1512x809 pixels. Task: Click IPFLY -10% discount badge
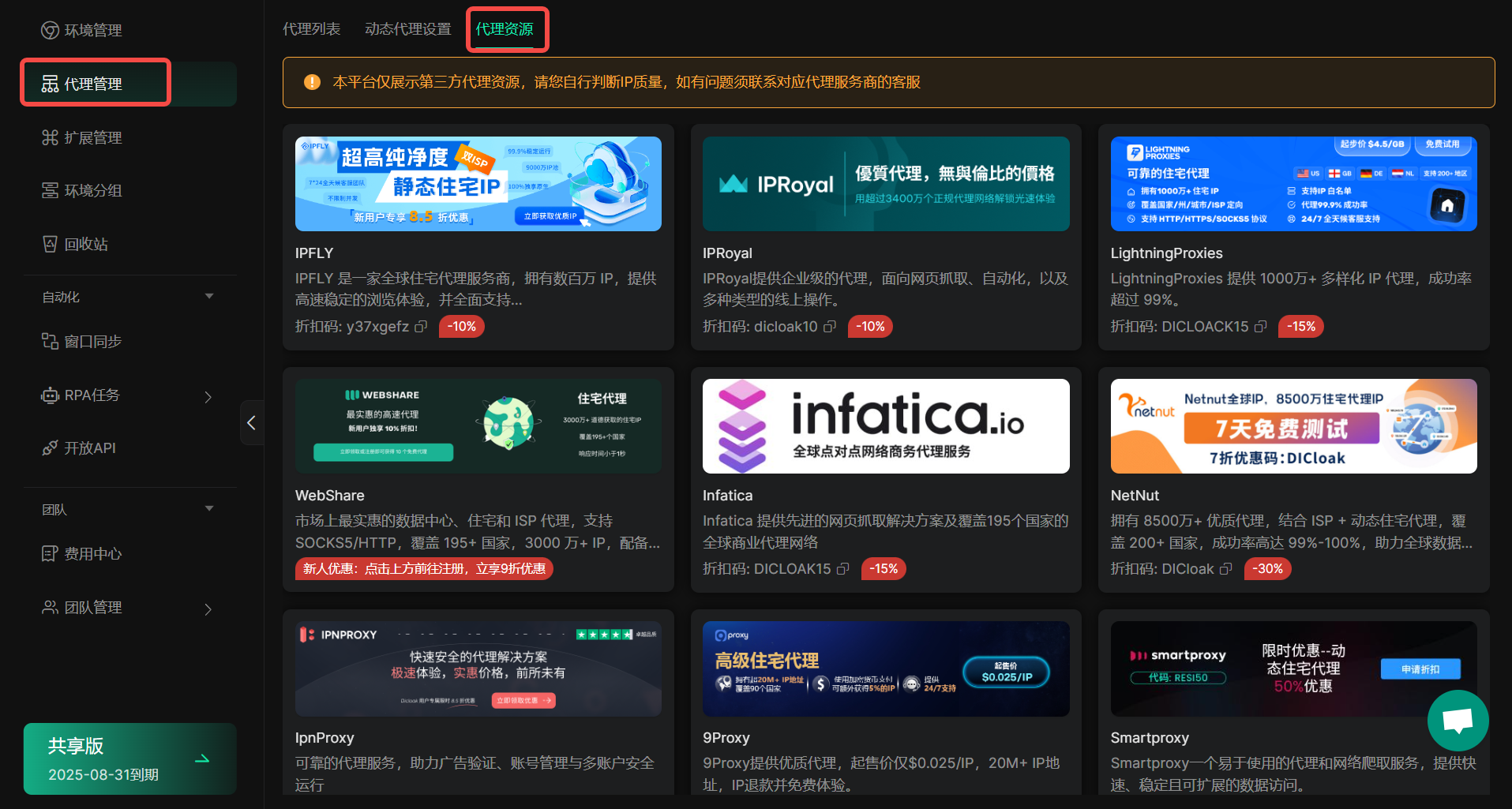(x=462, y=327)
